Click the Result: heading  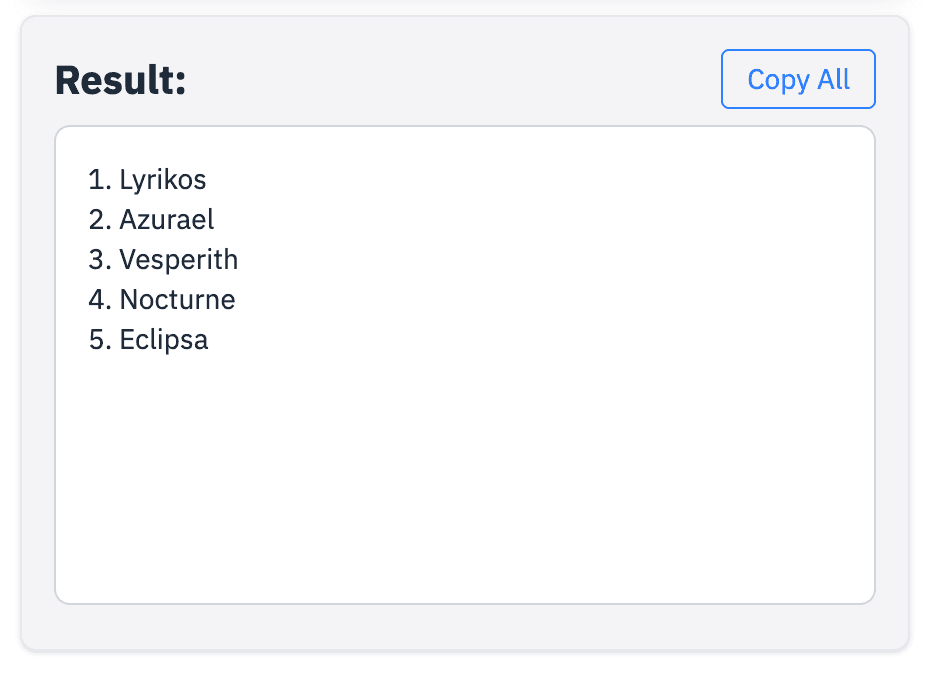119,80
